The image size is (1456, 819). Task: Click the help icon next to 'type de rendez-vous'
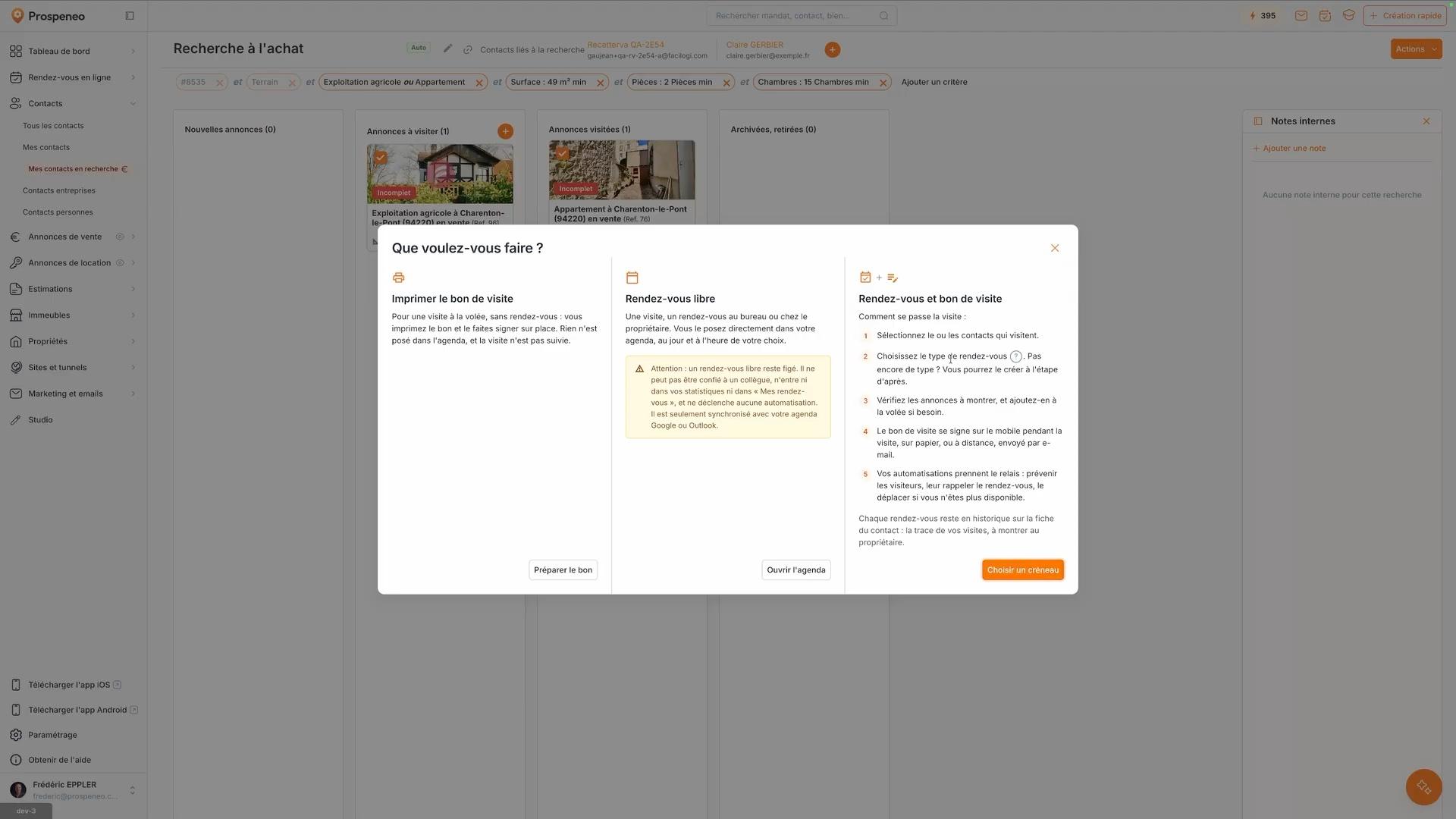pos(1015,356)
